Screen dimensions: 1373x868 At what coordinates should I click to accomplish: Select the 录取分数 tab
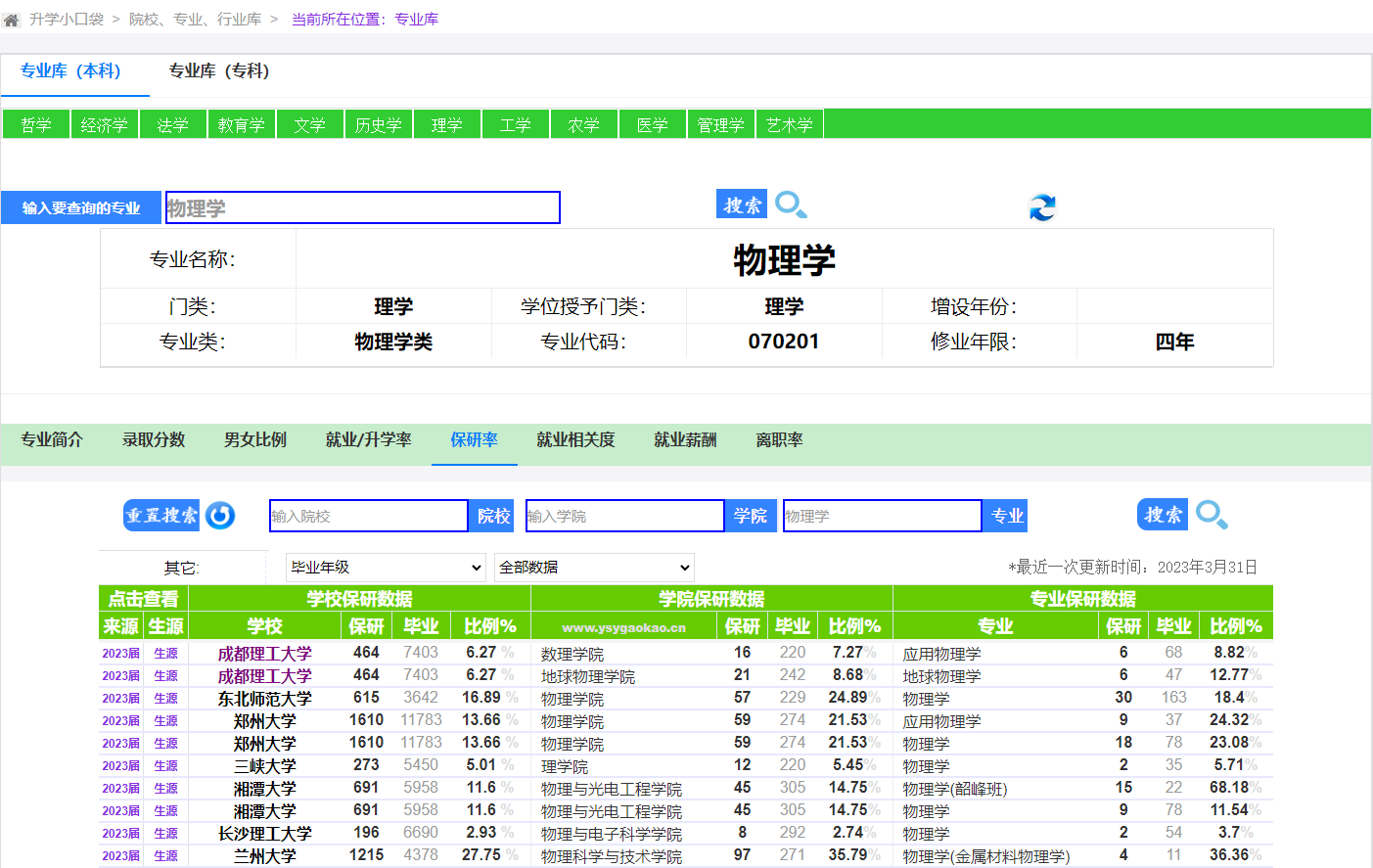pyautogui.click(x=154, y=440)
